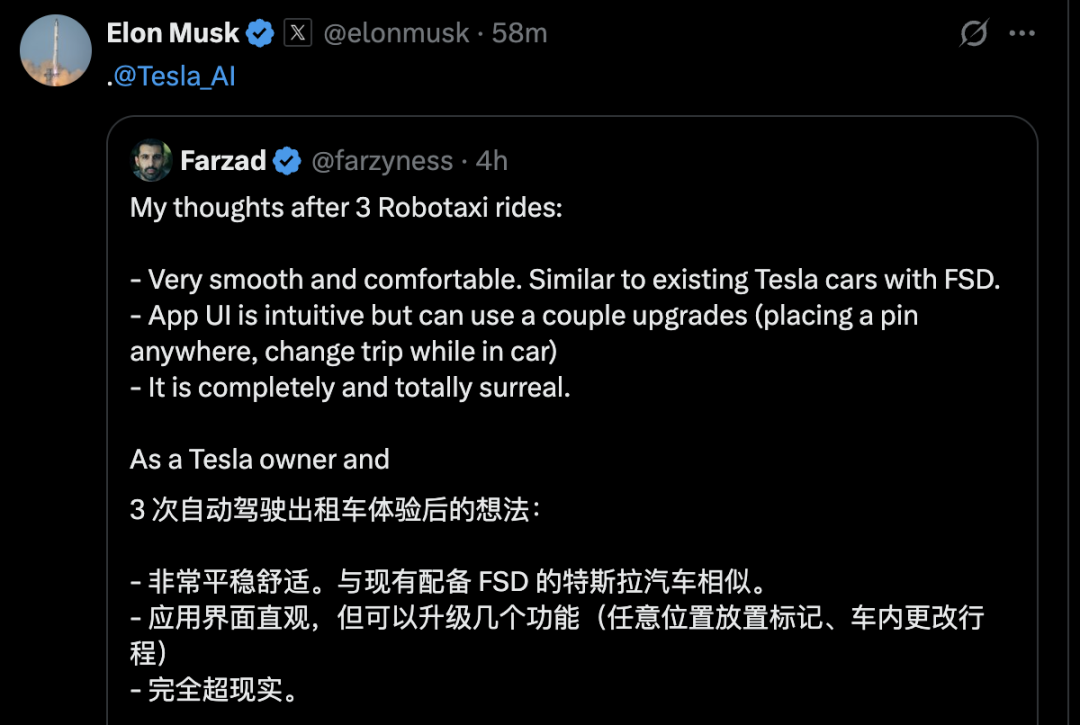
Task: Expand truncated text 'As a Tesla owner and'
Action: coord(260,459)
